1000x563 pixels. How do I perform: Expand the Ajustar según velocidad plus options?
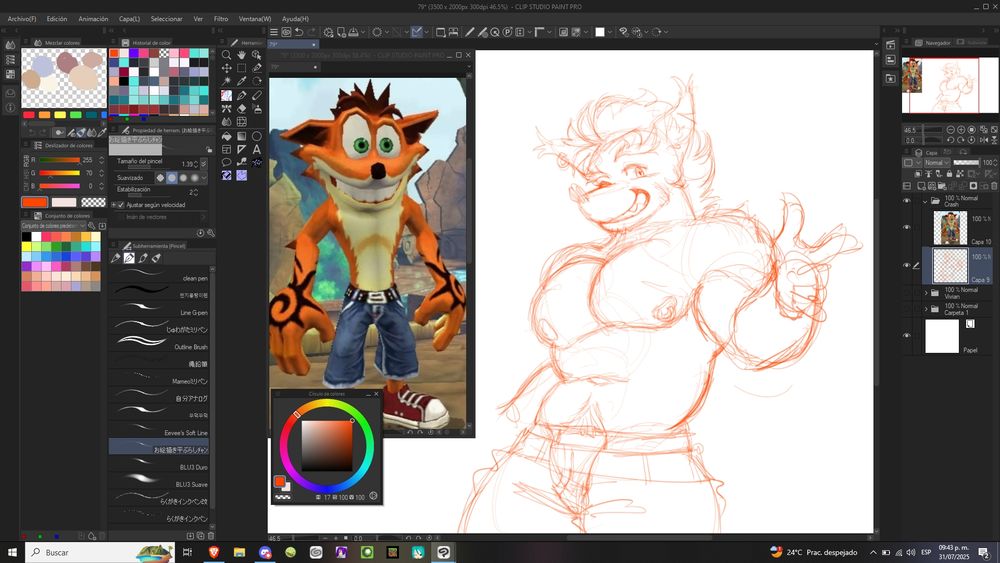point(114,205)
